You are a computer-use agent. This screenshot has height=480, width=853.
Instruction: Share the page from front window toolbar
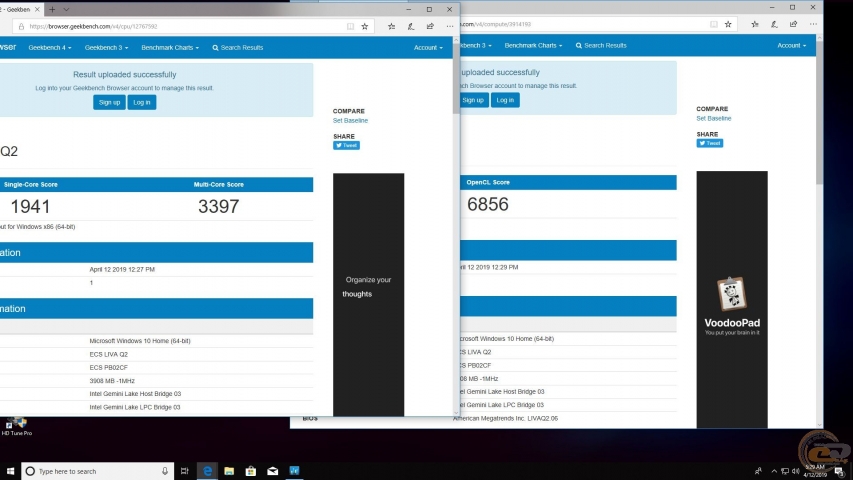pos(430,26)
